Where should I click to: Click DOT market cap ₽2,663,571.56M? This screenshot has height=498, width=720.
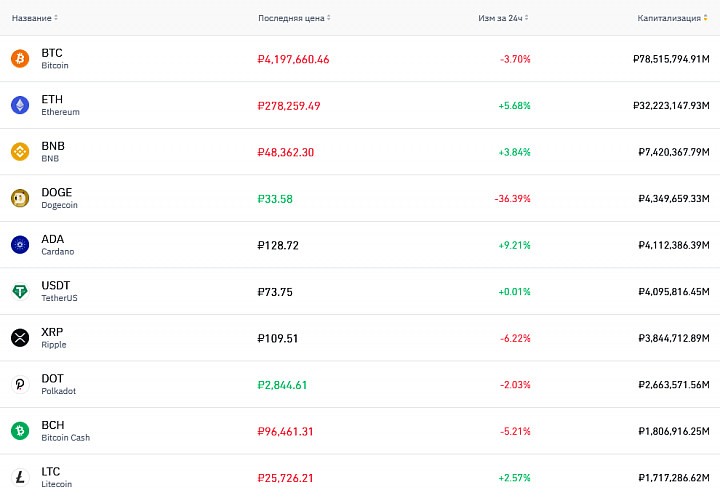pos(674,385)
